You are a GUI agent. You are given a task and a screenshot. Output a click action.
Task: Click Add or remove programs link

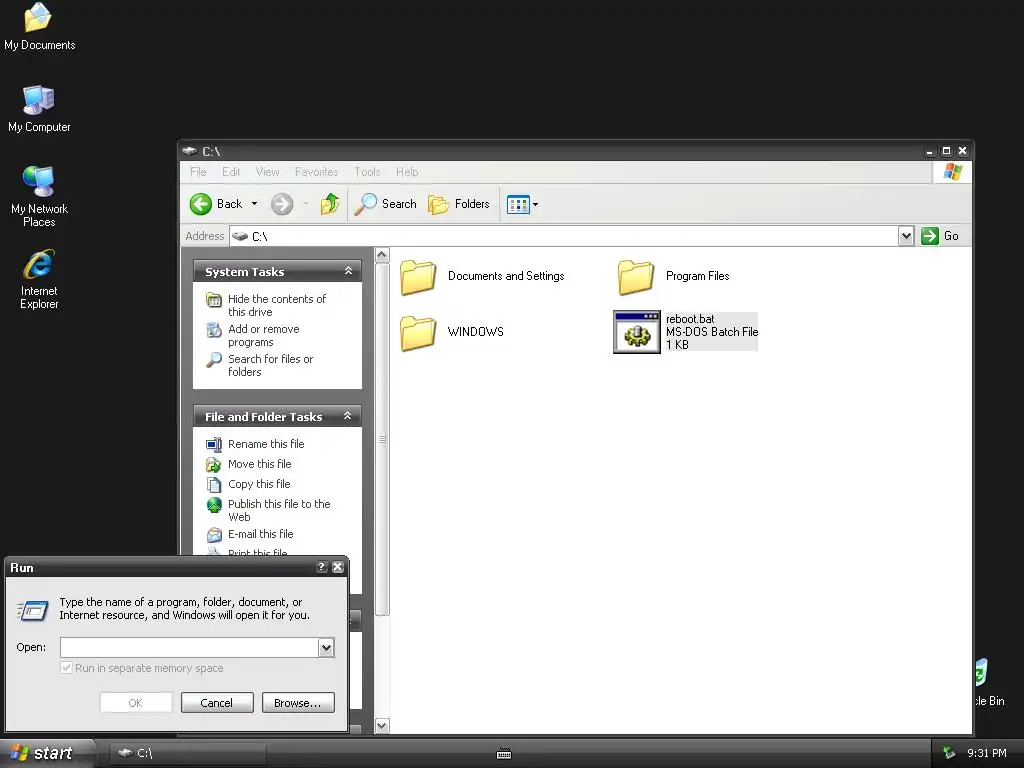[263, 336]
